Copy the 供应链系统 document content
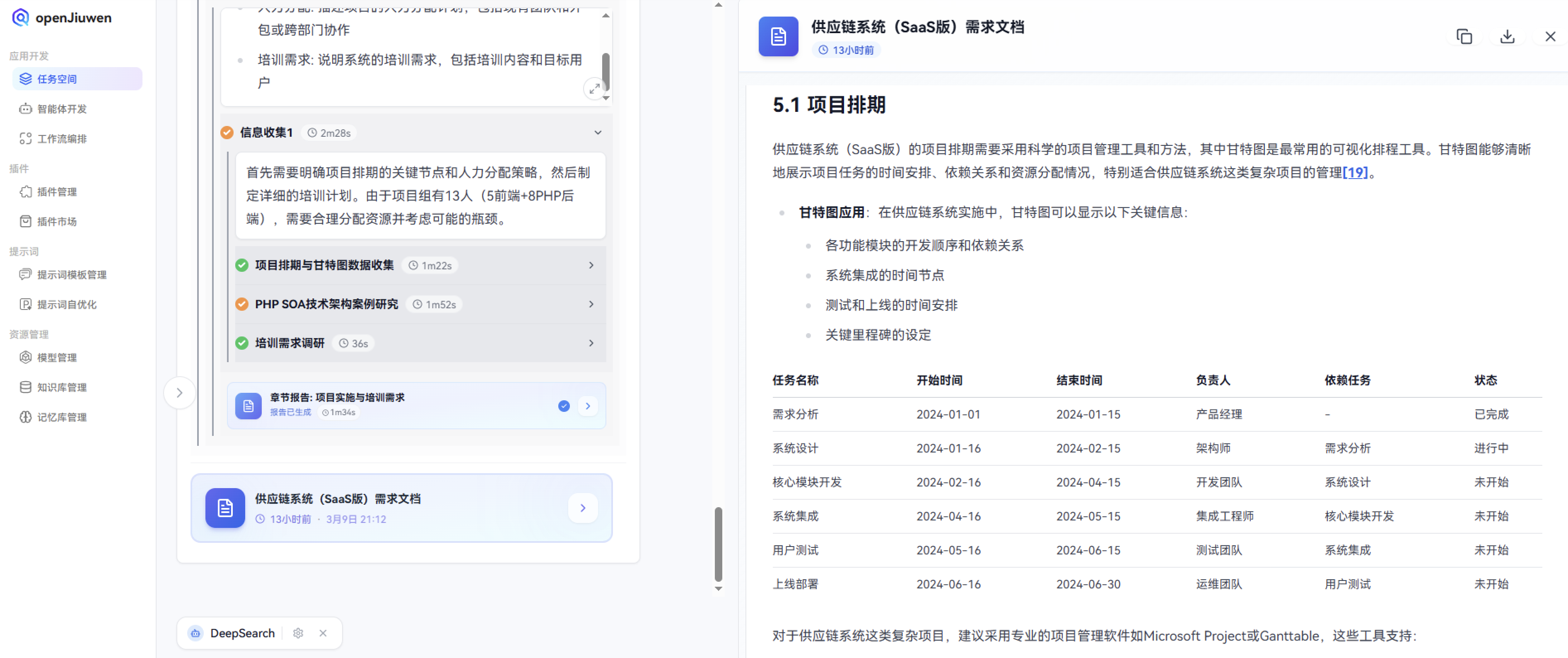This screenshot has height=658, width=1568. pyautogui.click(x=1464, y=36)
